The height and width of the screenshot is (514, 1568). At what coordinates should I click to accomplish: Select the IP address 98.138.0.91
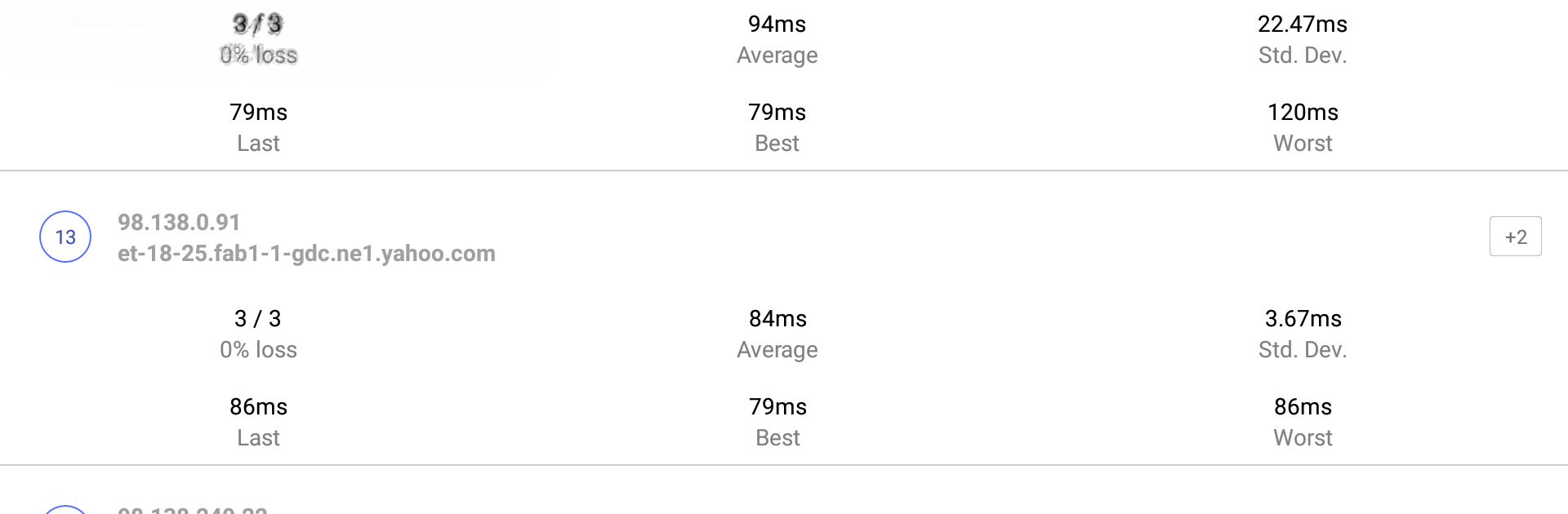click(x=179, y=222)
